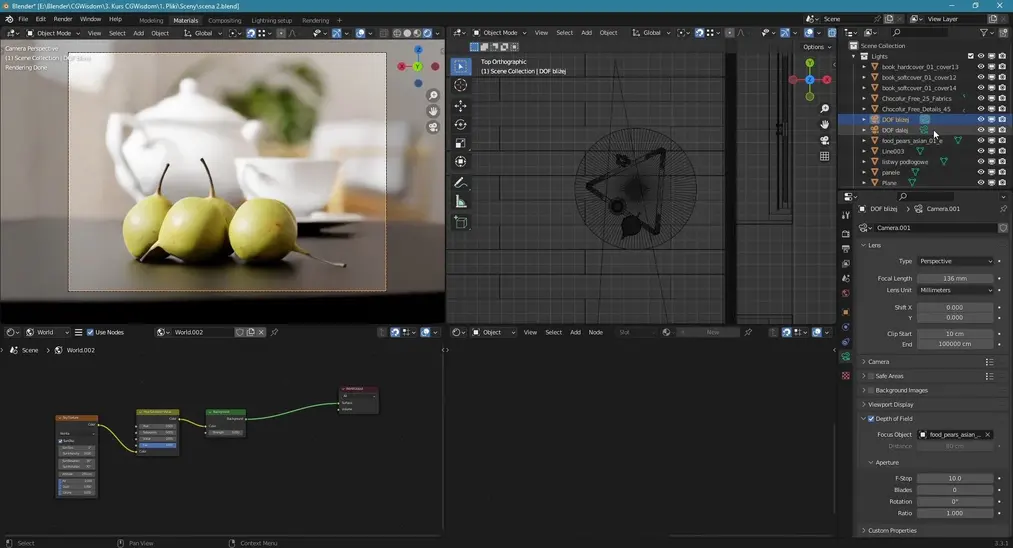This screenshot has width=1013, height=548.
Task: Click the Focal Length field
Action: 955,278
